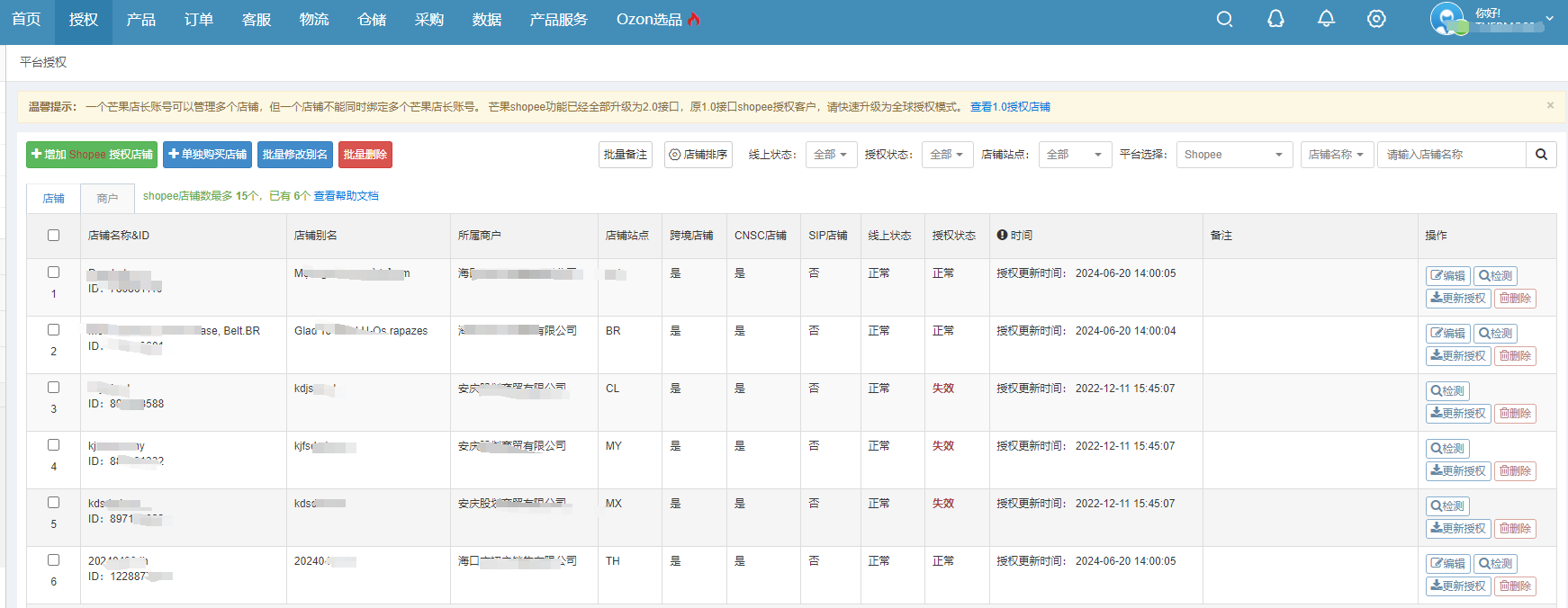Expand the user account menu arrow
Image resolution: width=1568 pixels, height=608 pixels.
1549,18
